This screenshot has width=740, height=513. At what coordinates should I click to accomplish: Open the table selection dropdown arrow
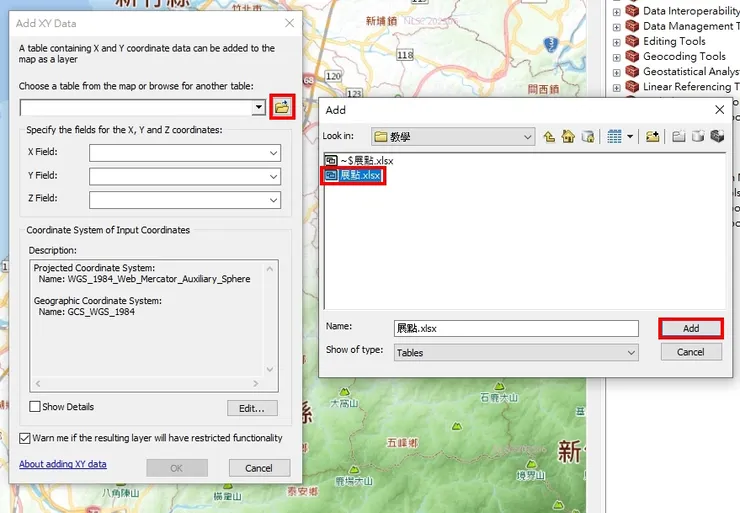258,107
